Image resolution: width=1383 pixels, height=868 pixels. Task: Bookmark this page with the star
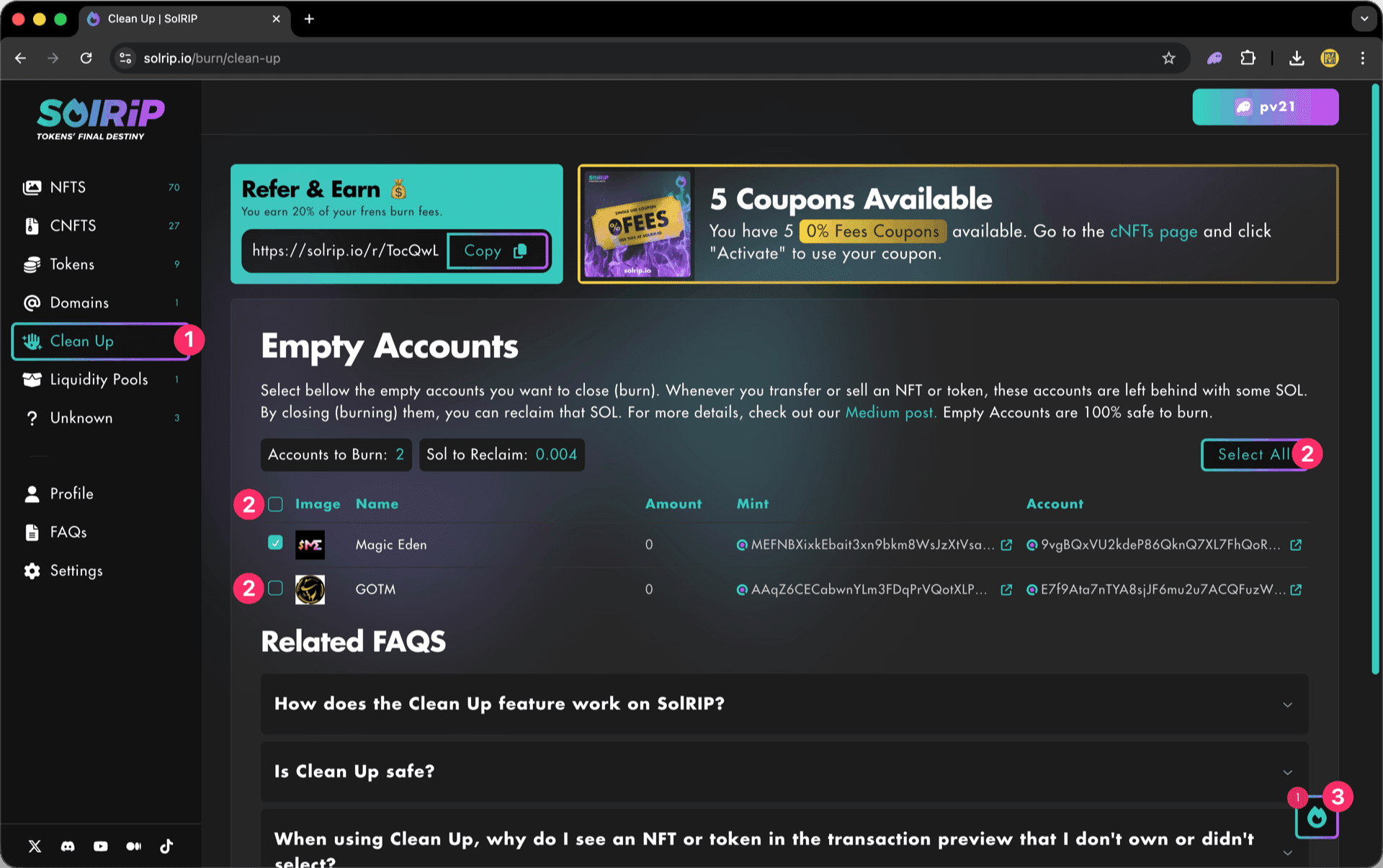click(x=1168, y=58)
